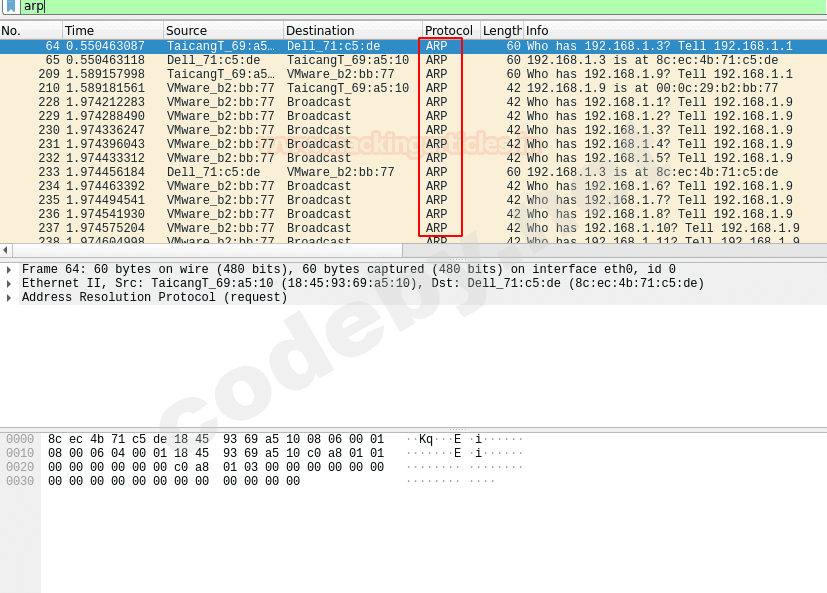The width and height of the screenshot is (827, 593).
Task: Sort by the Protocol column header
Action: (449, 31)
